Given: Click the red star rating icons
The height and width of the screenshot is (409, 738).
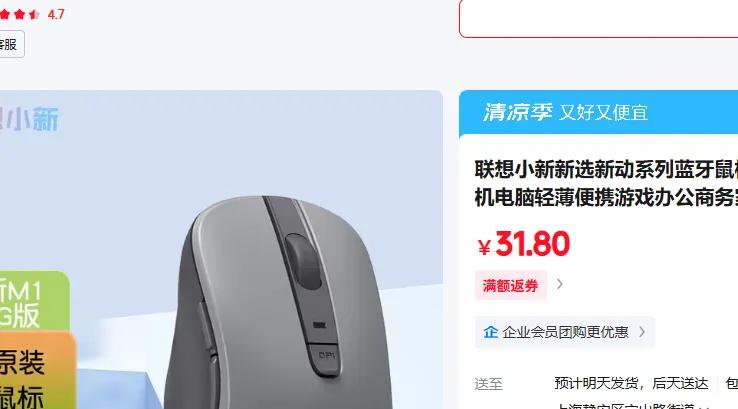Looking at the screenshot, I should [x=19, y=14].
